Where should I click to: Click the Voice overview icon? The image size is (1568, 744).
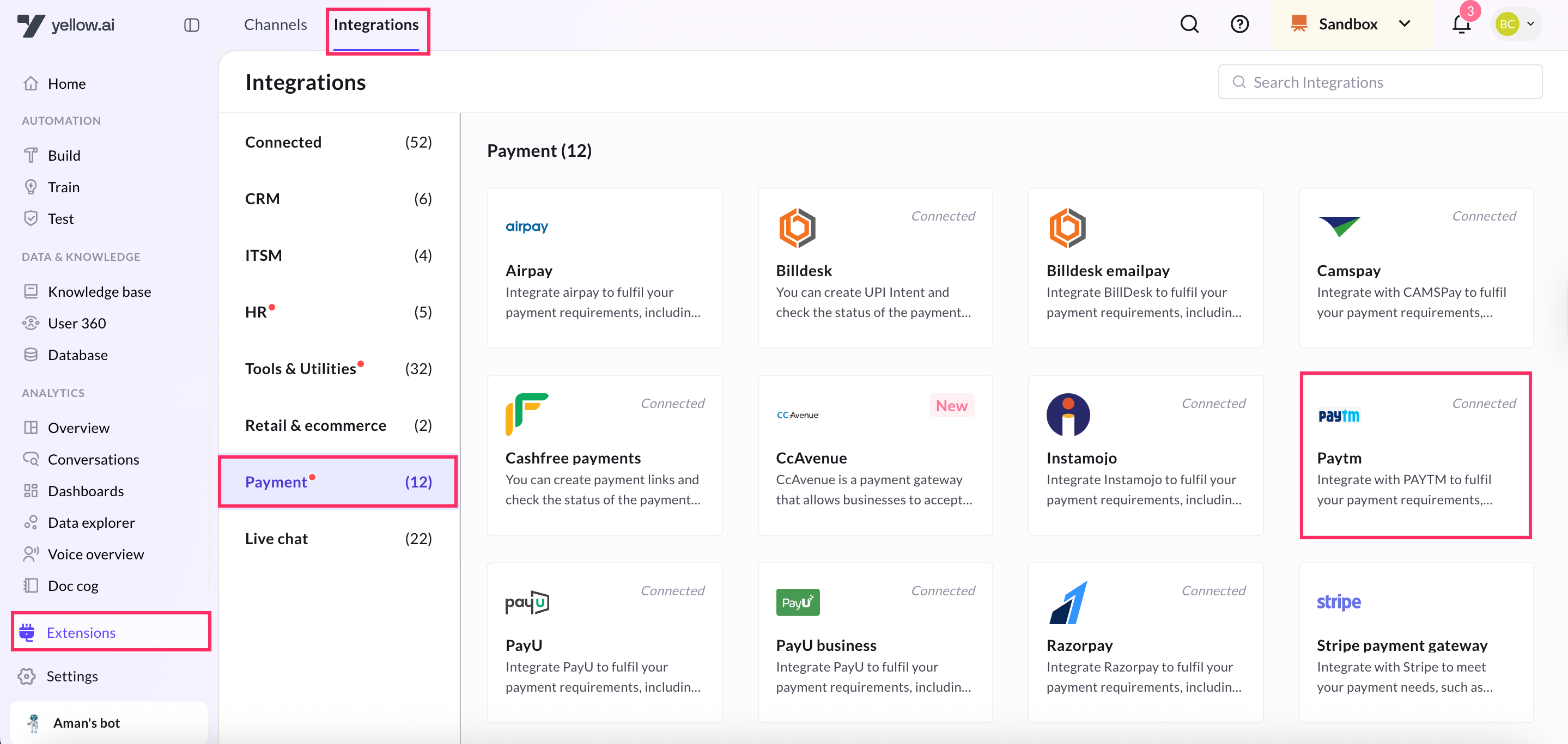tap(31, 554)
